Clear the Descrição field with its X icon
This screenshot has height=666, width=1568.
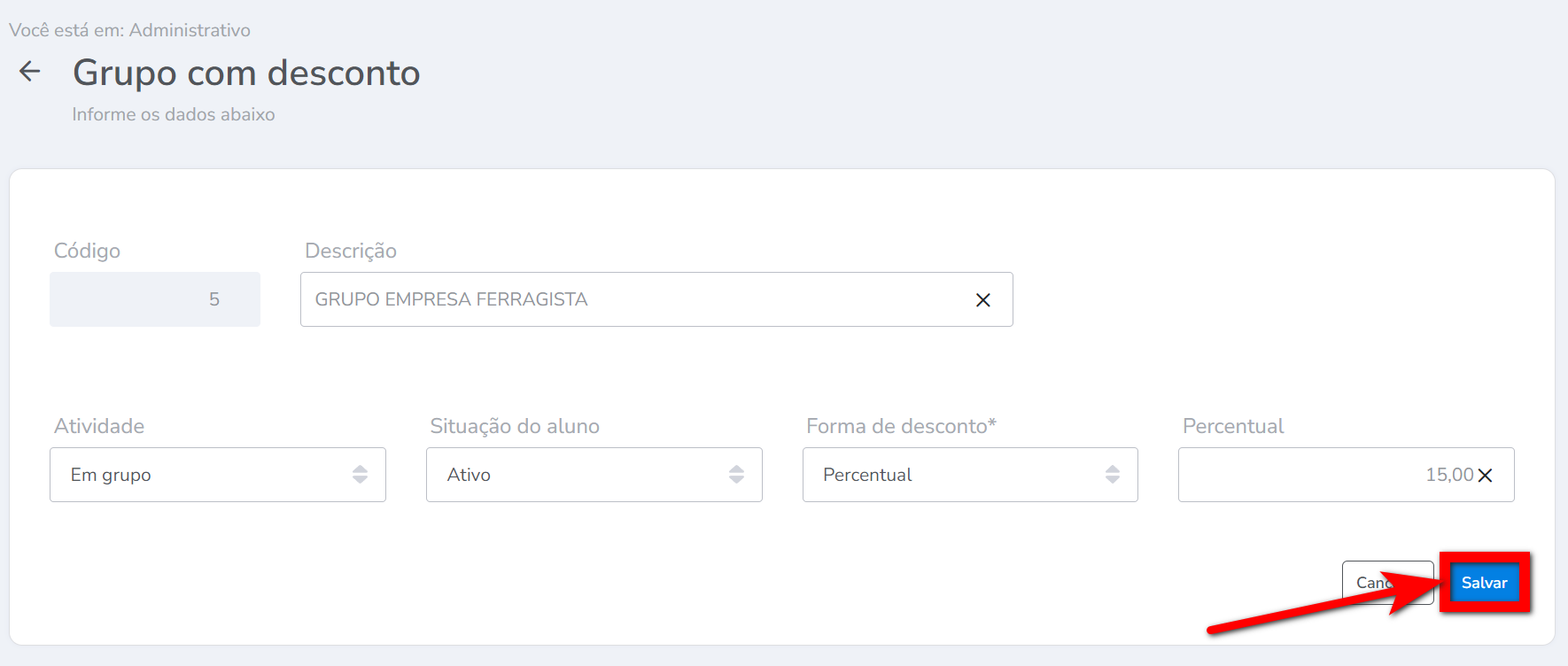tap(982, 300)
